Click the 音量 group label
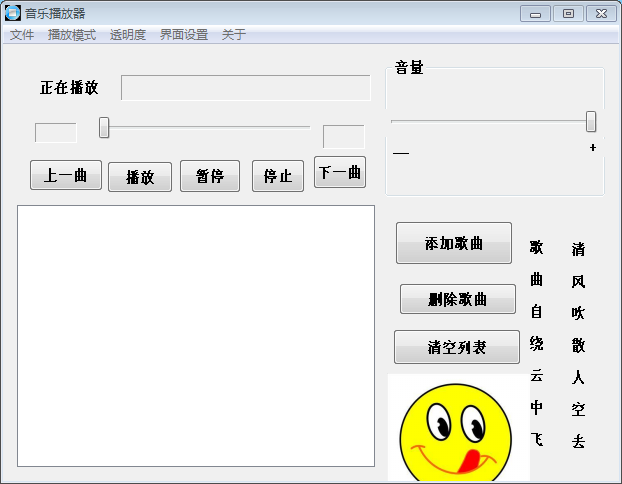This screenshot has width=622, height=484. click(409, 67)
